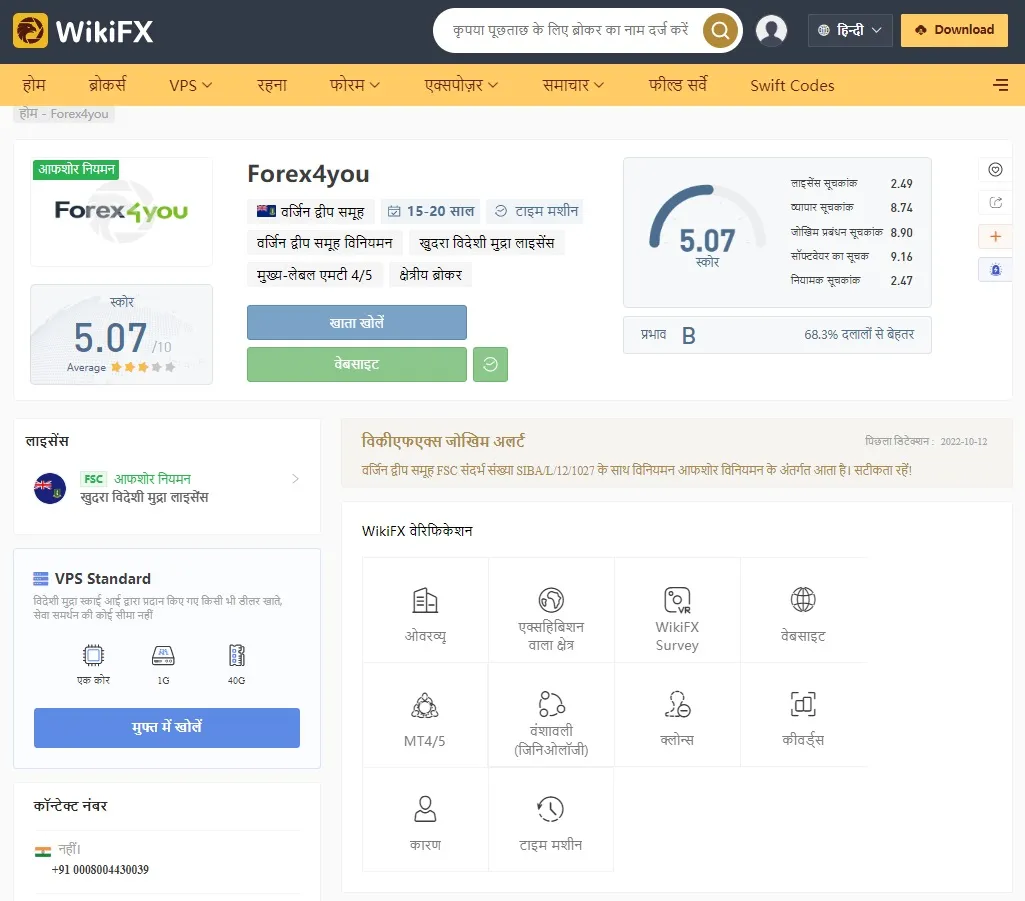Image resolution: width=1025 pixels, height=901 pixels.
Task: Expand the FSC license row arrow
Action: click(x=295, y=479)
